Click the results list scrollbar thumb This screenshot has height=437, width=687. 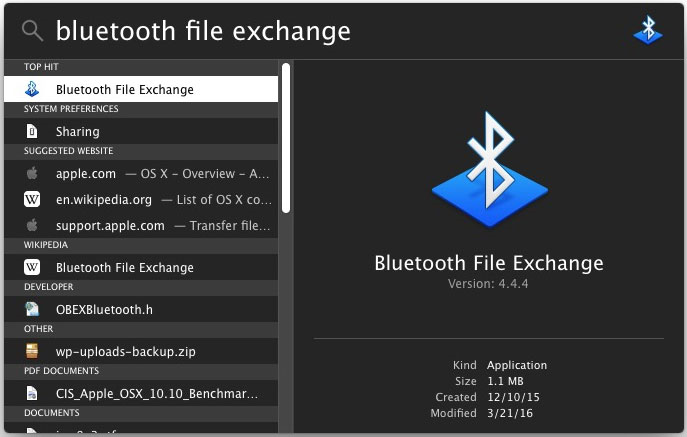[x=286, y=138]
